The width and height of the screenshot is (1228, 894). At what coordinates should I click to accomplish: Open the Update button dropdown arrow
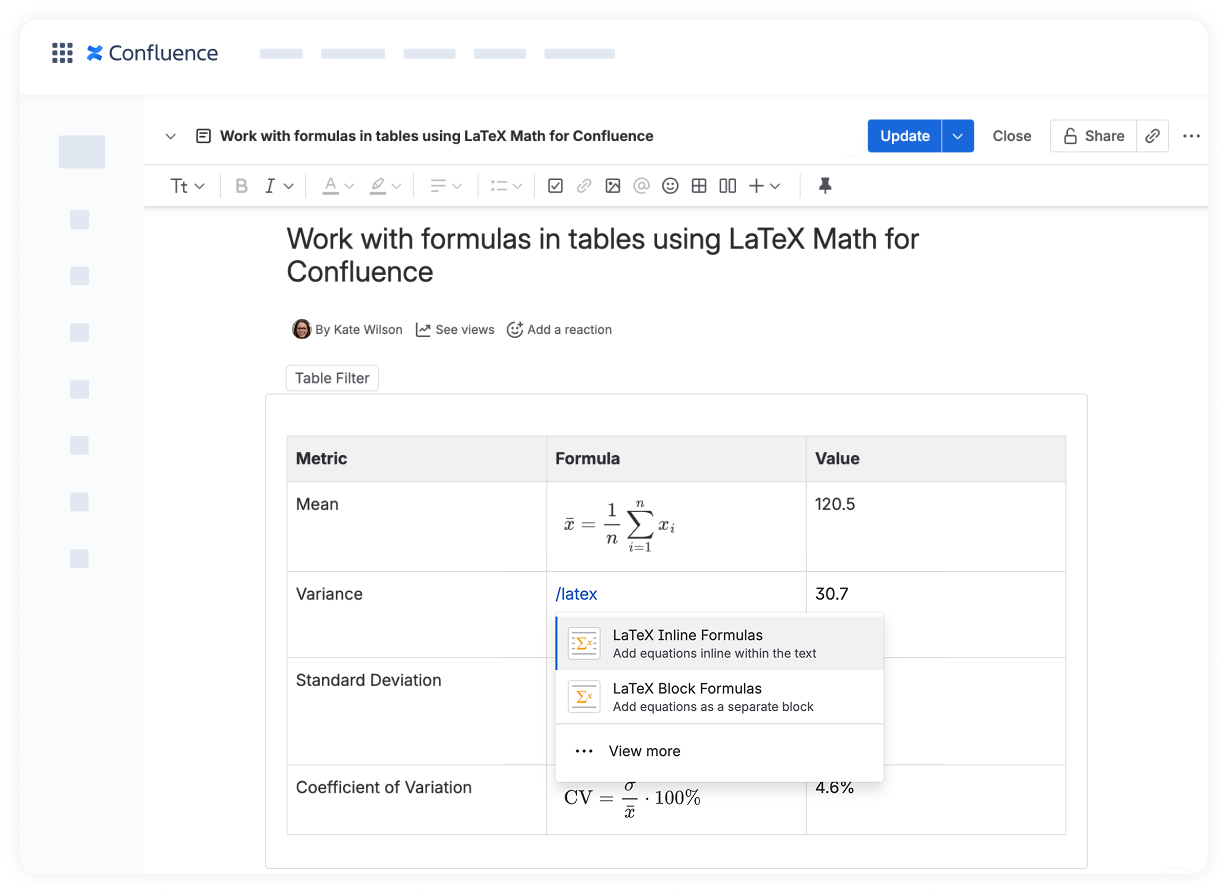pos(957,136)
